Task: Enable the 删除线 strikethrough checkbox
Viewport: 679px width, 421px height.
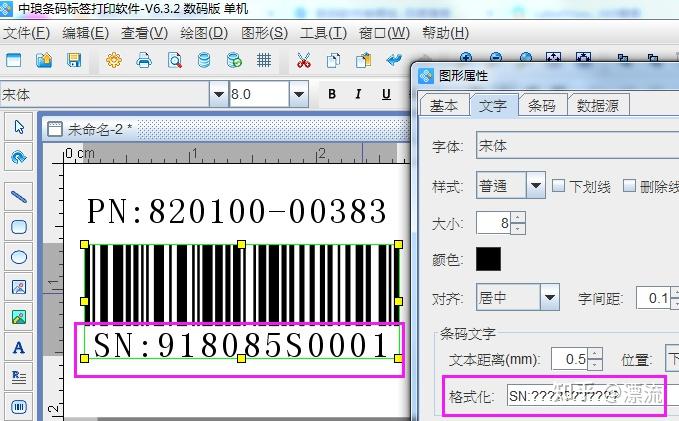Action: pos(629,186)
